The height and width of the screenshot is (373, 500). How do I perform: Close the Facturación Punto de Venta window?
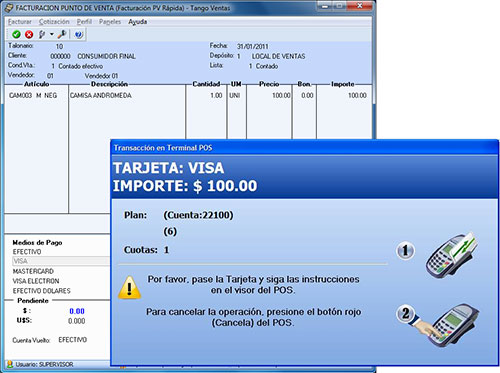360,6
